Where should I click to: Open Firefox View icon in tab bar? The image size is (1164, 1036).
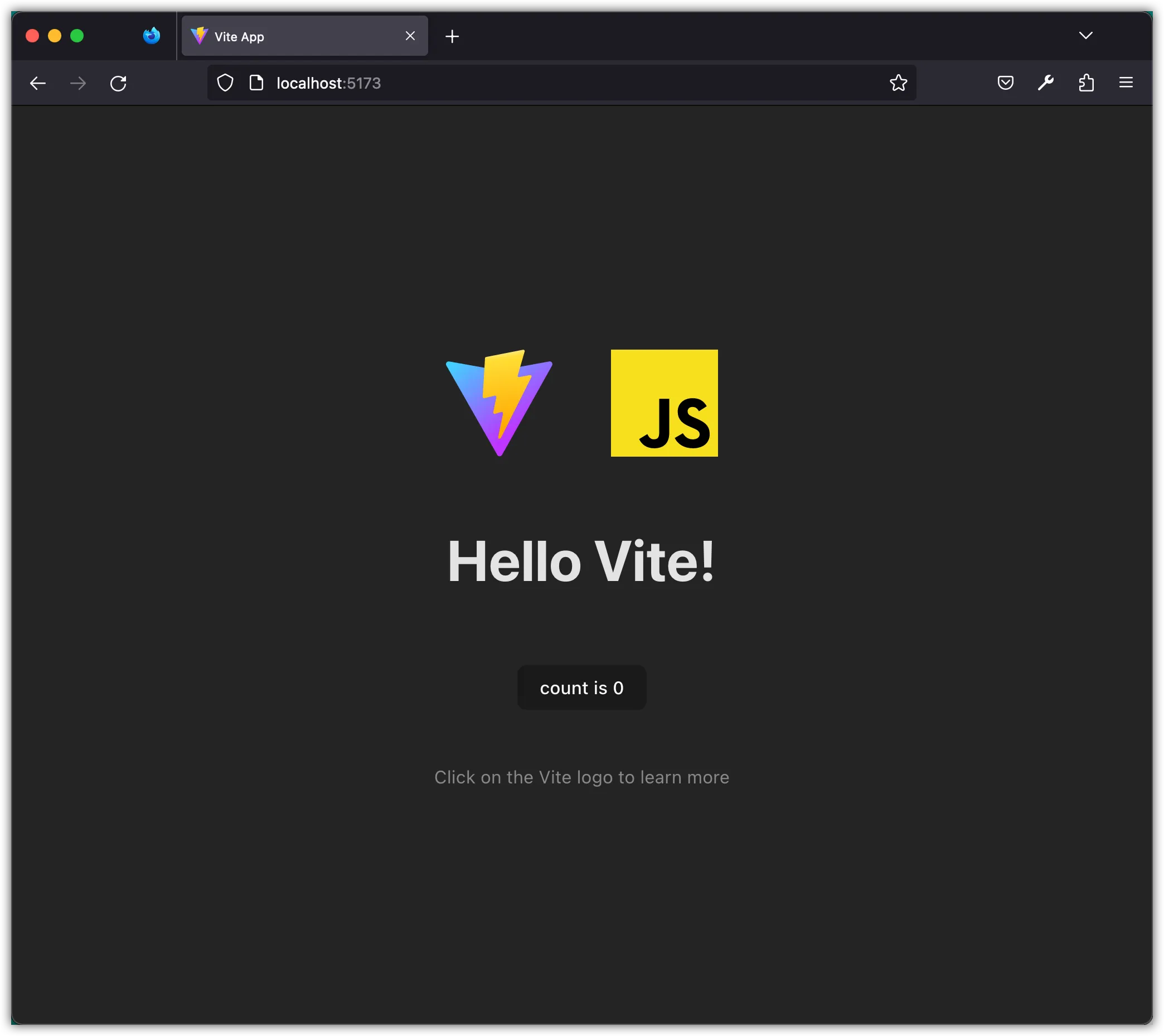[x=152, y=36]
